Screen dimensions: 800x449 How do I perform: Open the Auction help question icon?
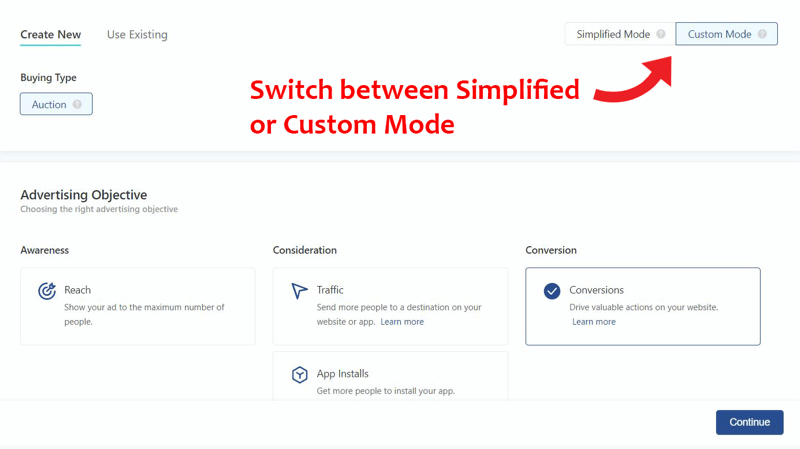(77, 104)
